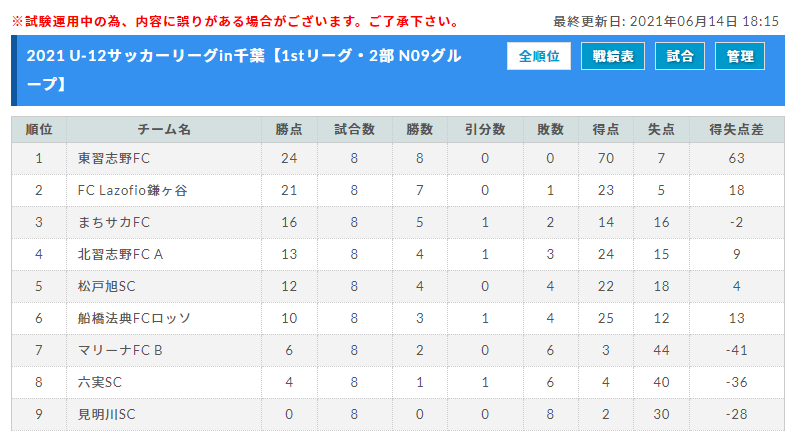Click 見明川SC team name
Viewport: 804px width, 442px height.
(107, 414)
